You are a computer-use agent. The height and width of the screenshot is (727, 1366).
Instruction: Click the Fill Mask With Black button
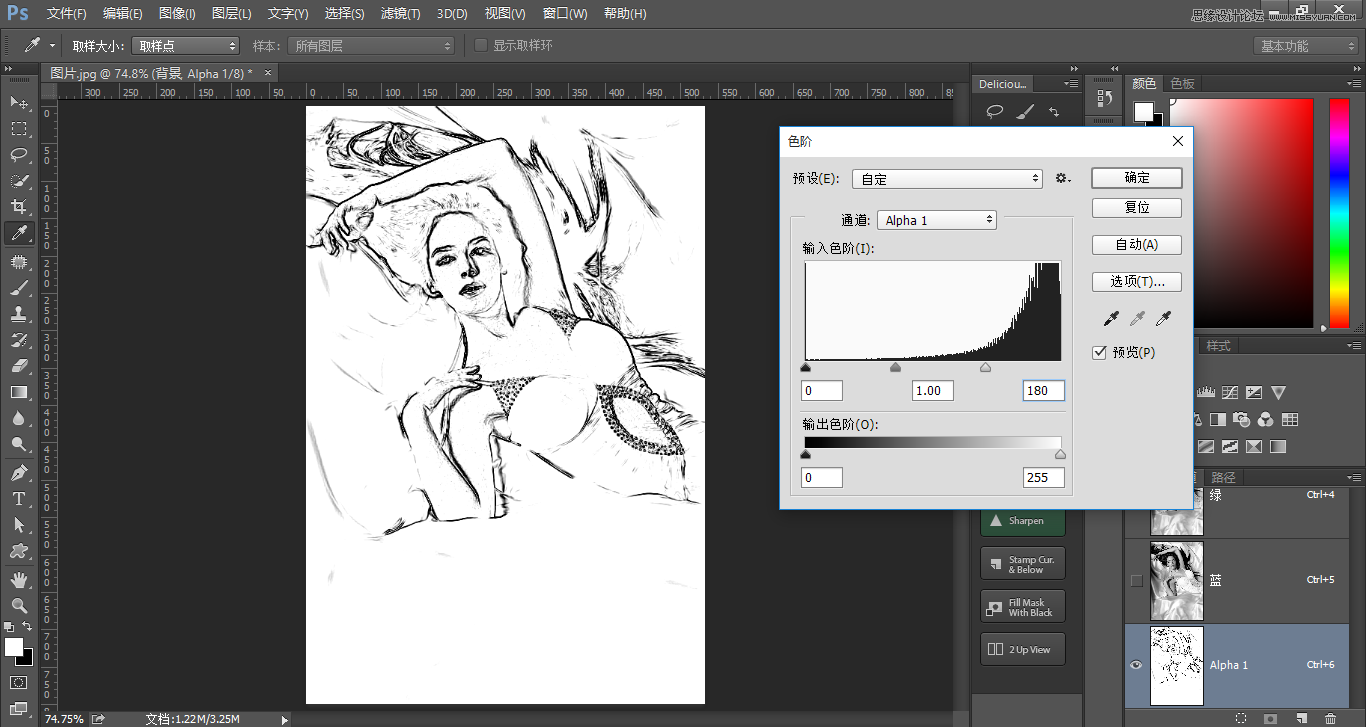(x=1023, y=607)
